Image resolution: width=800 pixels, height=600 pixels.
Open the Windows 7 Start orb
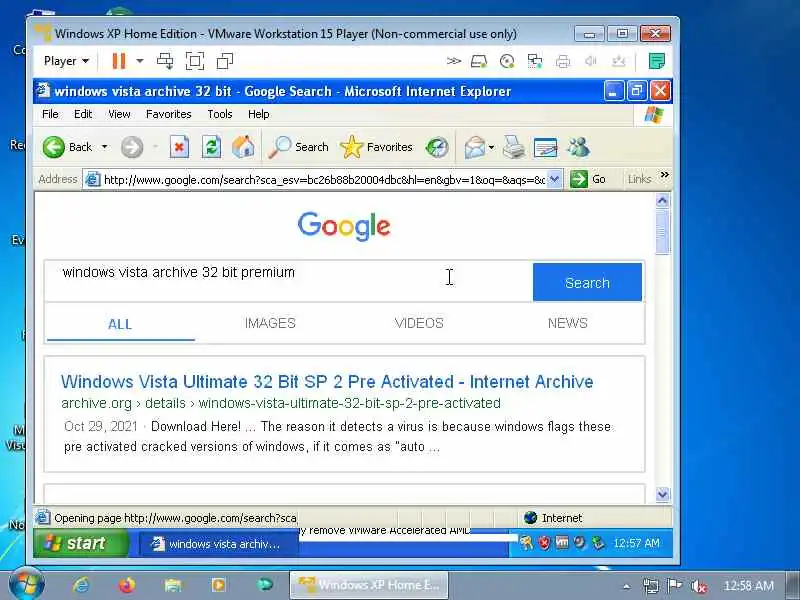pyautogui.click(x=27, y=584)
